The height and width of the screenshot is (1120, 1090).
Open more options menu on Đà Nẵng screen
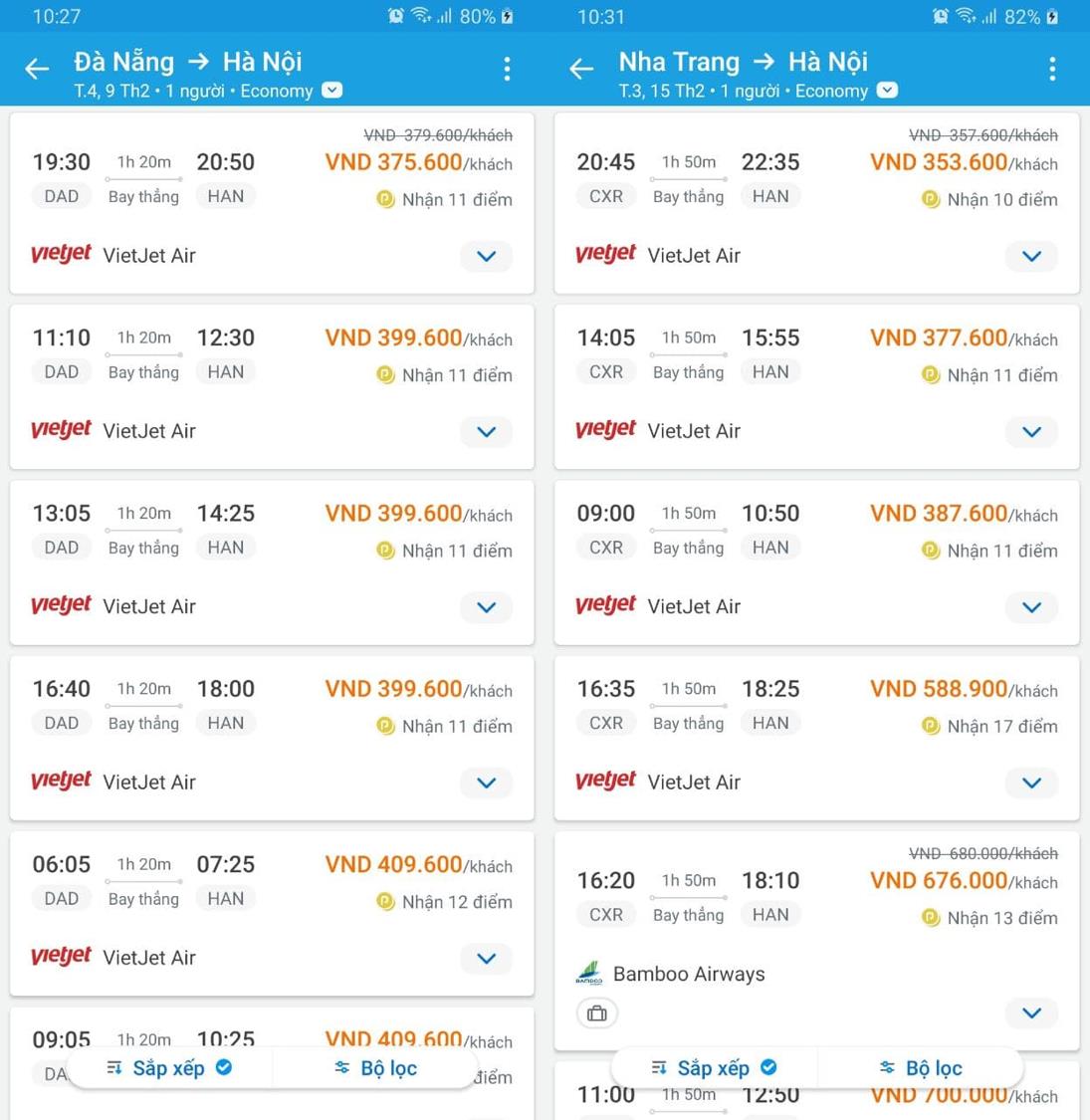(x=507, y=69)
